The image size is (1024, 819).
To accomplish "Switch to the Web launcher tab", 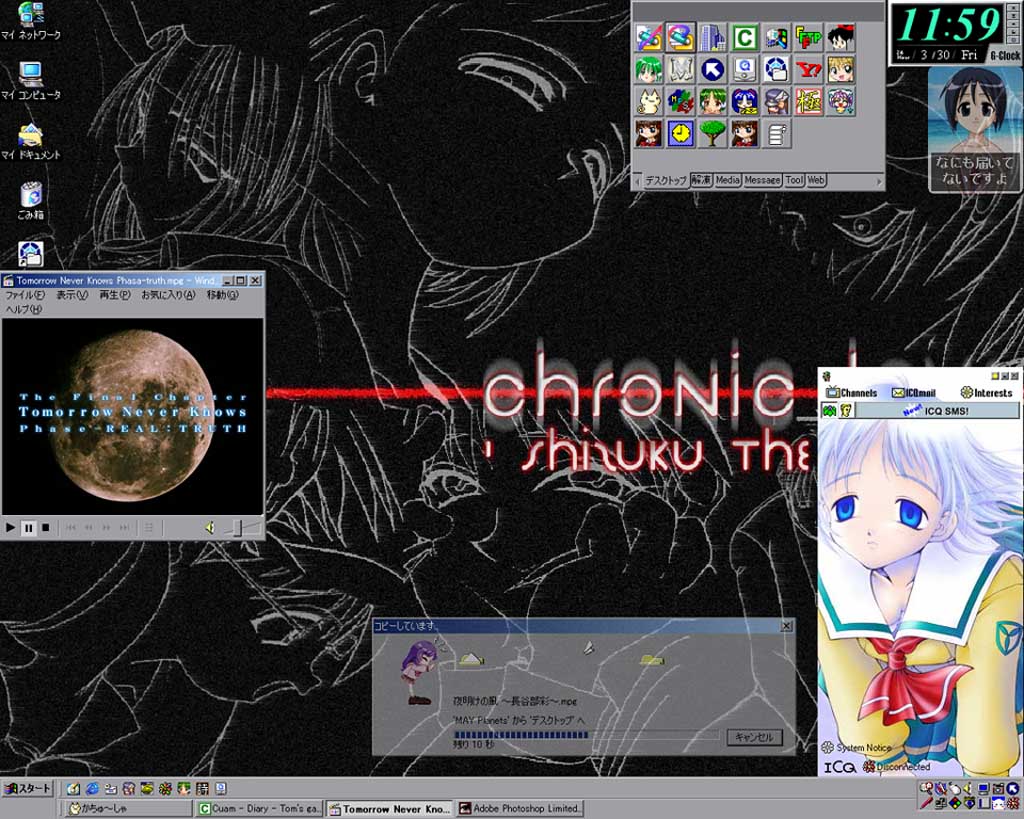I will coord(816,180).
